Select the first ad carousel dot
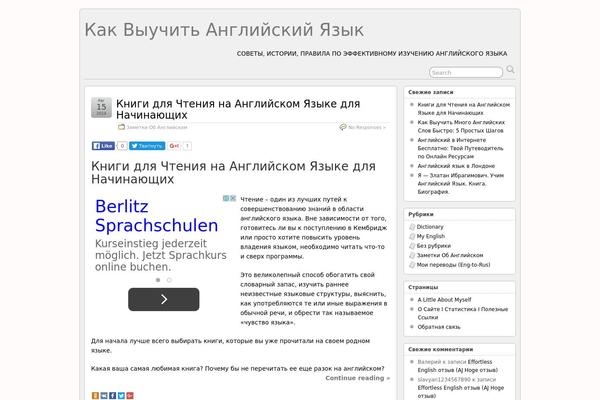The width and height of the screenshot is (600, 400). point(158,280)
